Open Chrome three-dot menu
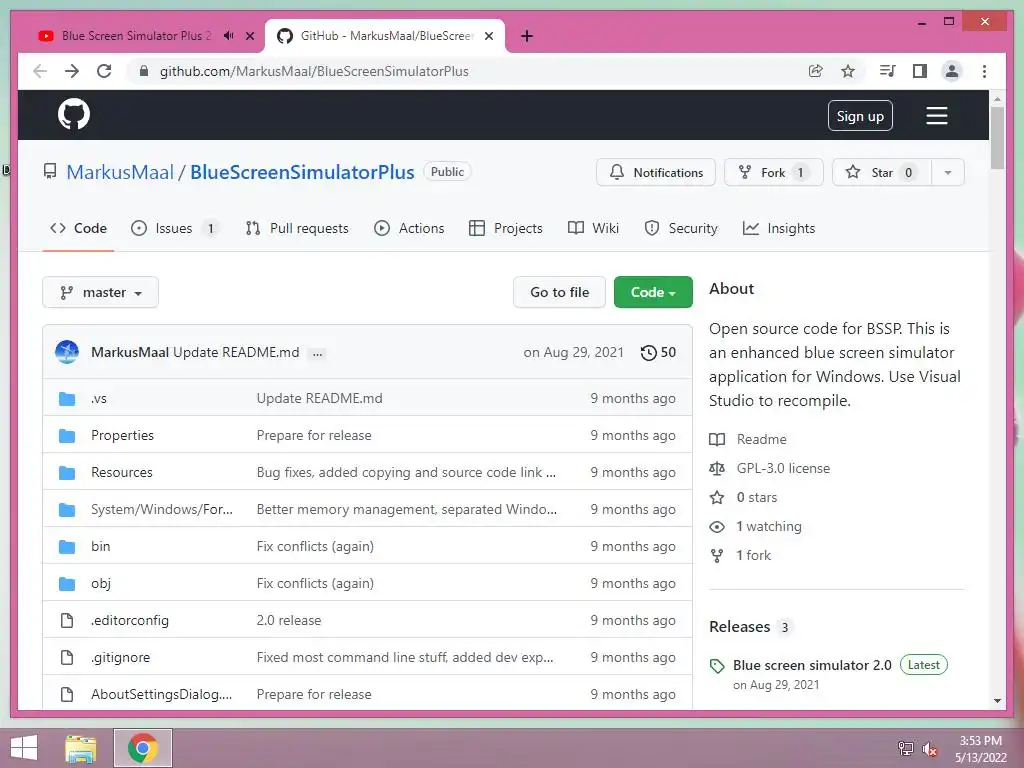This screenshot has height=768, width=1024. coord(984,71)
